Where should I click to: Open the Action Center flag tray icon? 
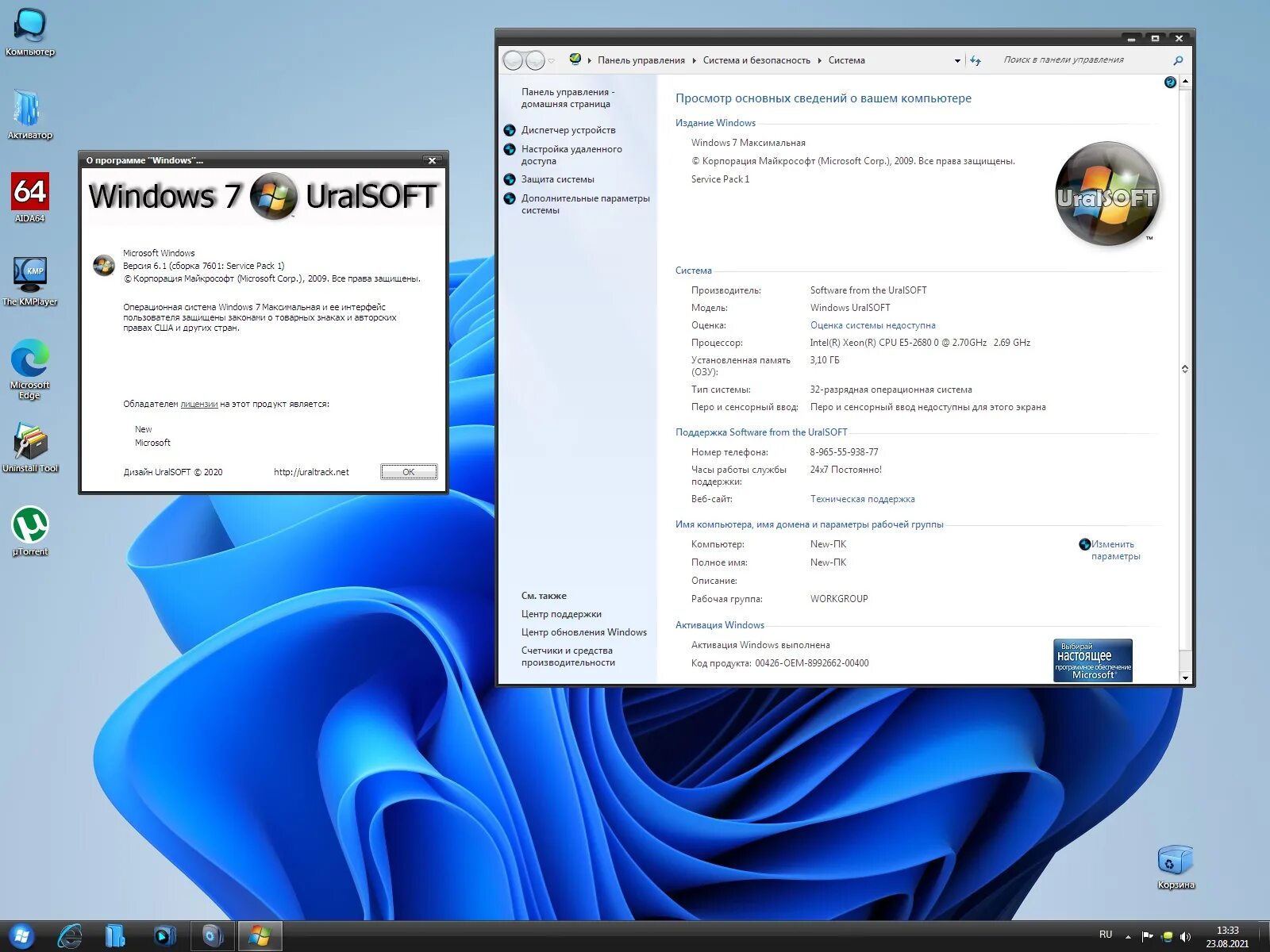pyautogui.click(x=1147, y=936)
